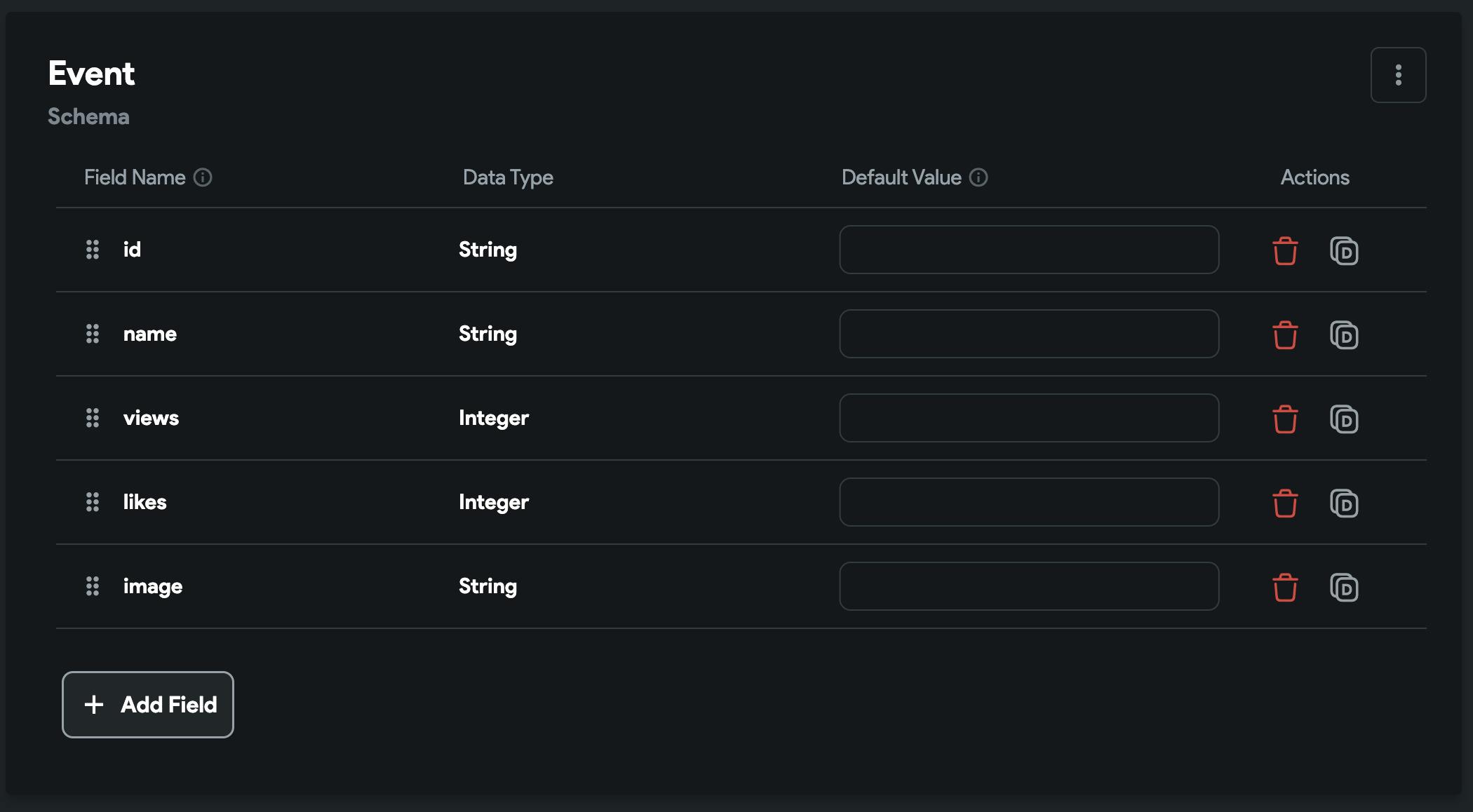This screenshot has height=812, width=1473.
Task: Show Field Name info tooltip
Action: (x=203, y=177)
